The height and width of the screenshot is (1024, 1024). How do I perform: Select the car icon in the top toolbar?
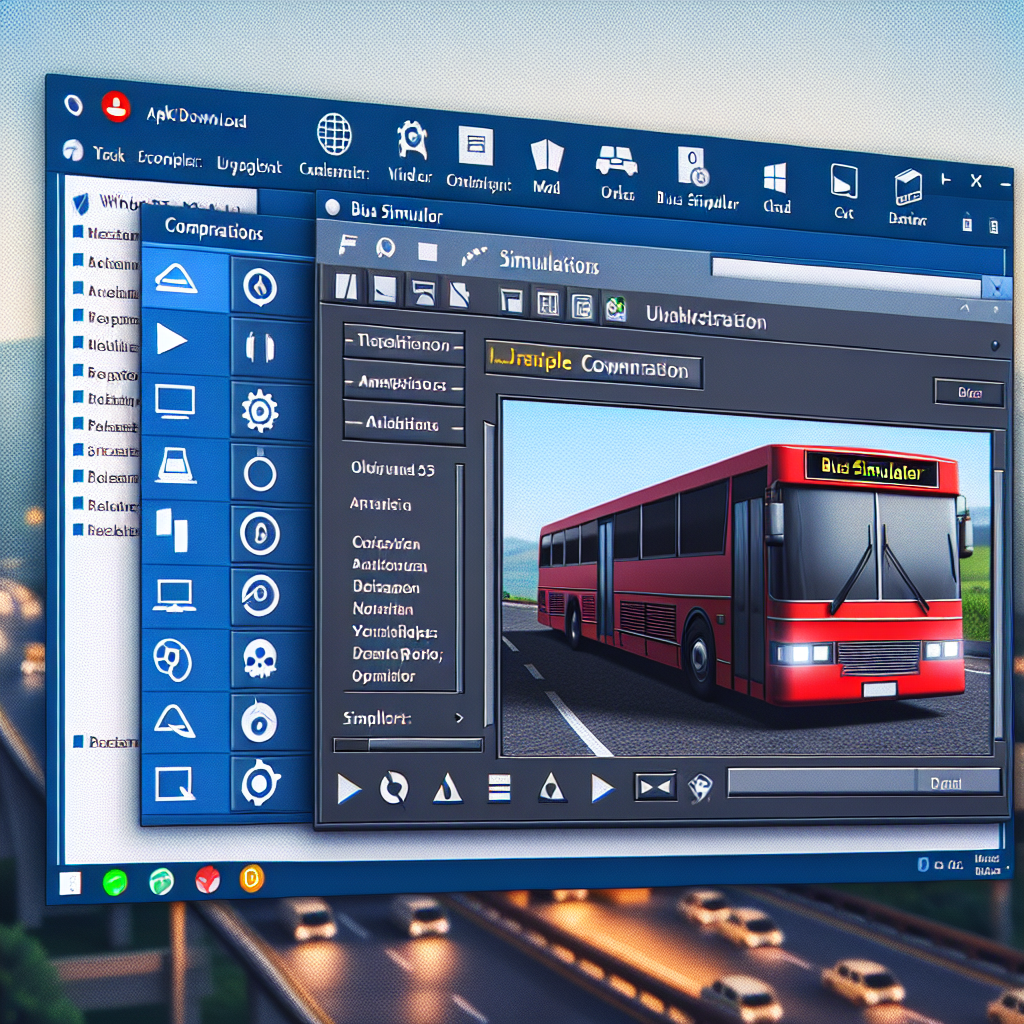click(x=616, y=161)
